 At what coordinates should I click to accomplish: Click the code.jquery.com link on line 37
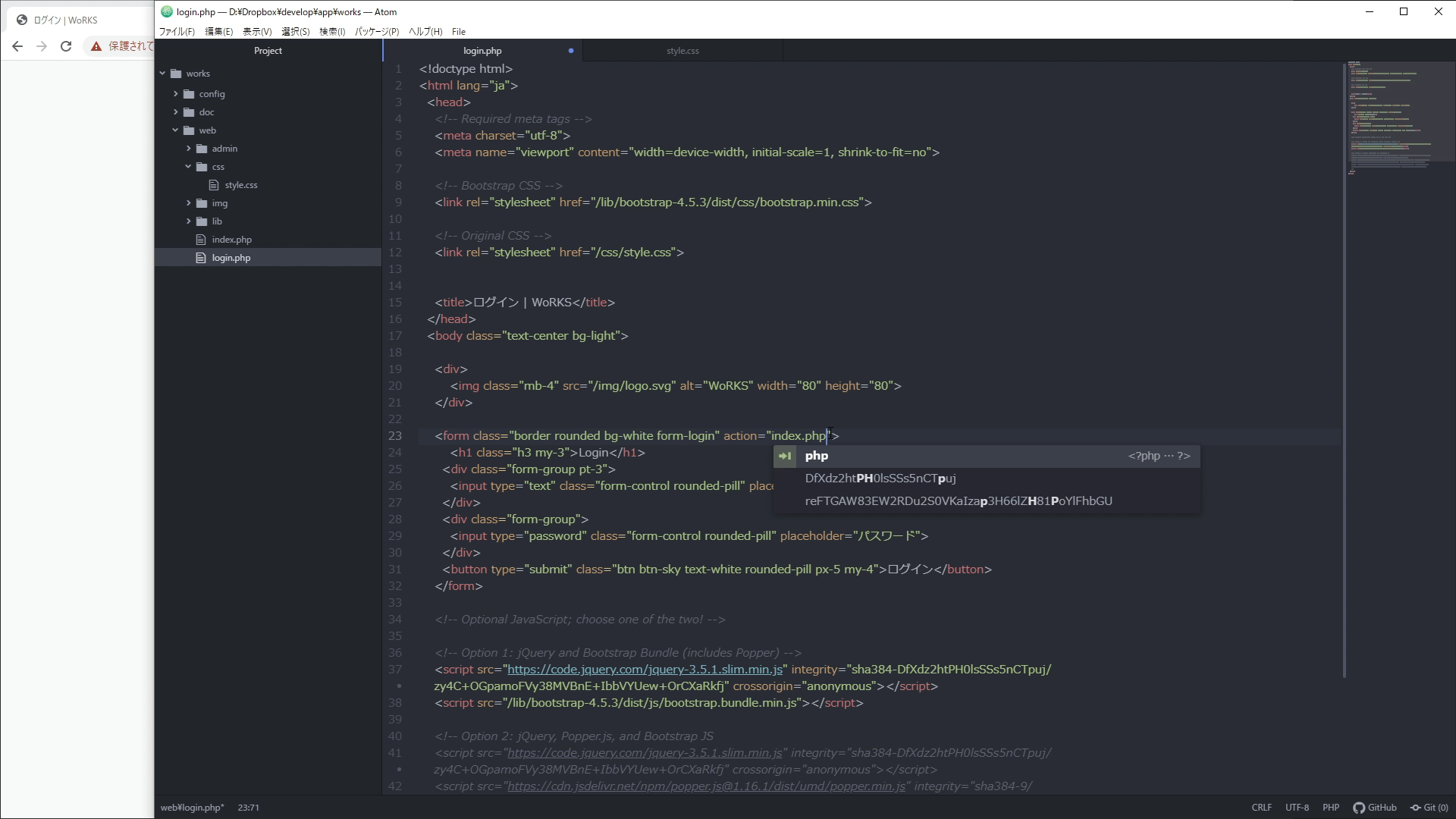coord(645,670)
